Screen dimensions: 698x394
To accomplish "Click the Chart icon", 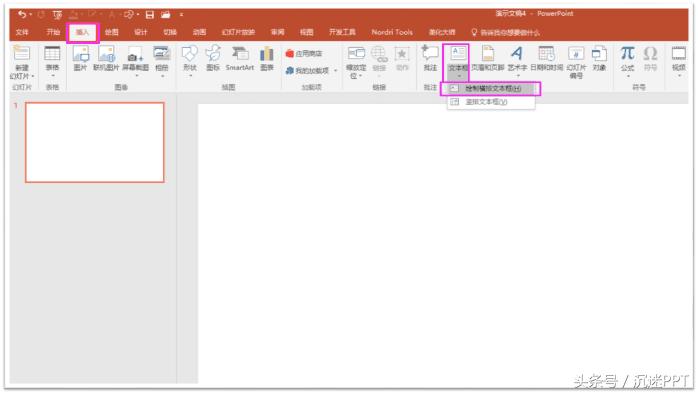I will pos(267,53).
